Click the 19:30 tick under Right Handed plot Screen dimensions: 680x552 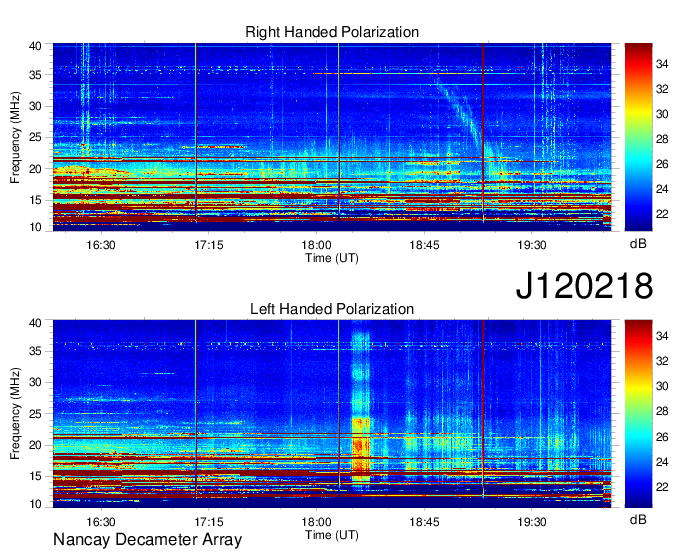click(532, 245)
